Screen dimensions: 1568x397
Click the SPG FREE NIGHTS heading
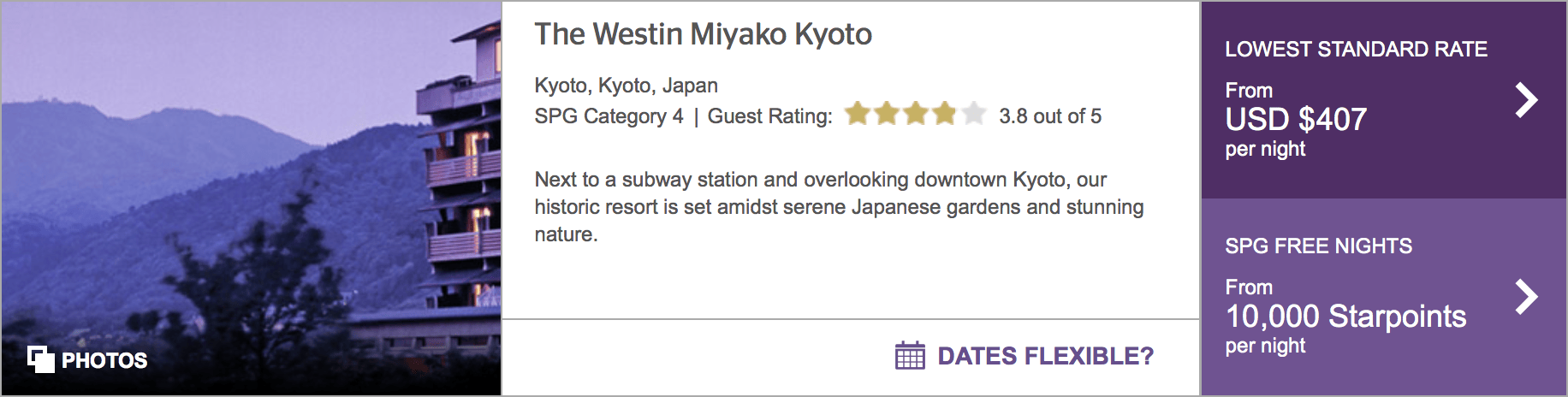point(1318,246)
